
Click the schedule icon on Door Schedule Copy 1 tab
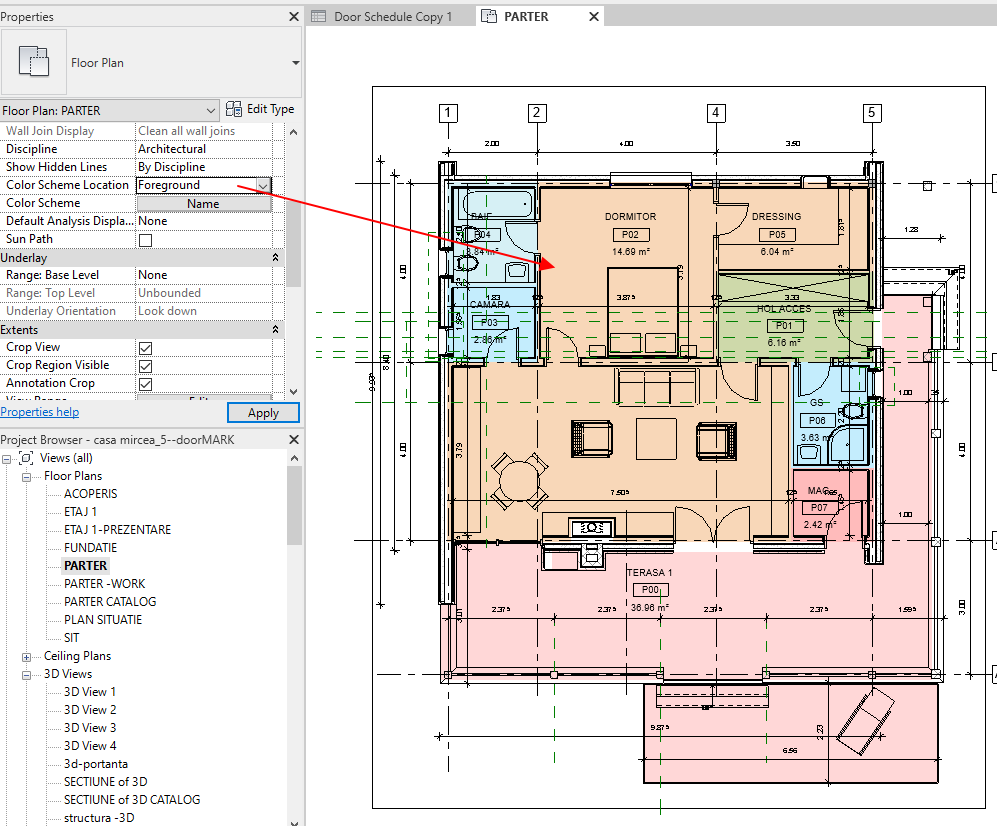click(319, 16)
